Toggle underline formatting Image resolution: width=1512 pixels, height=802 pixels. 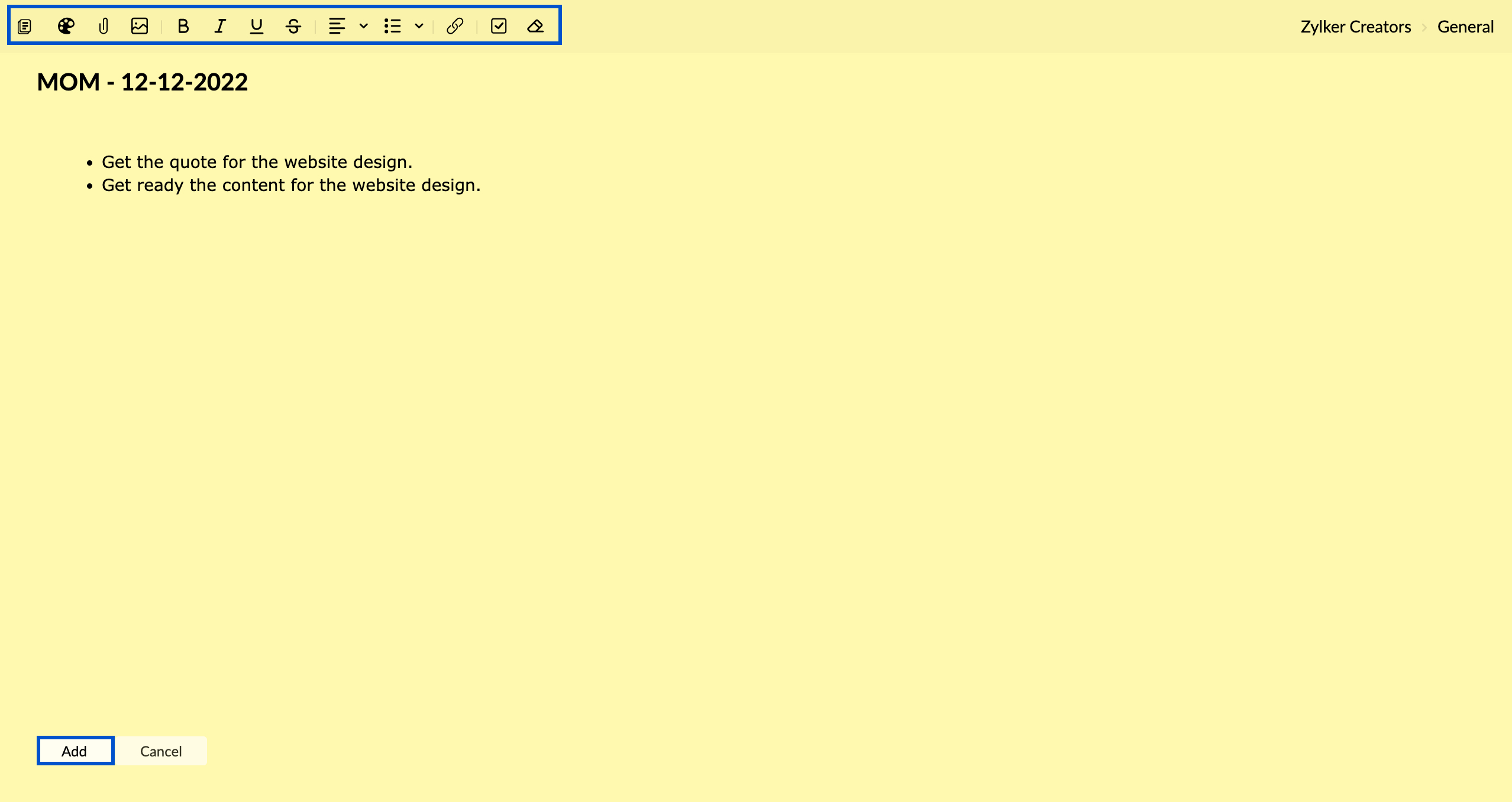(x=256, y=26)
